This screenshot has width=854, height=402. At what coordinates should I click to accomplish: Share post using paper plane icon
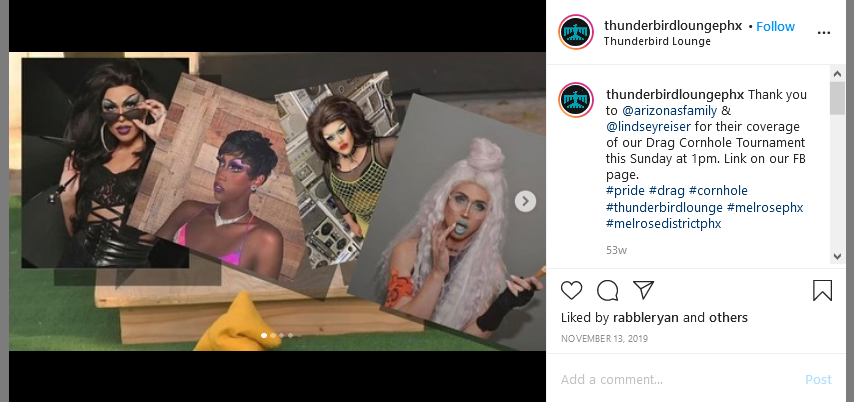(644, 290)
